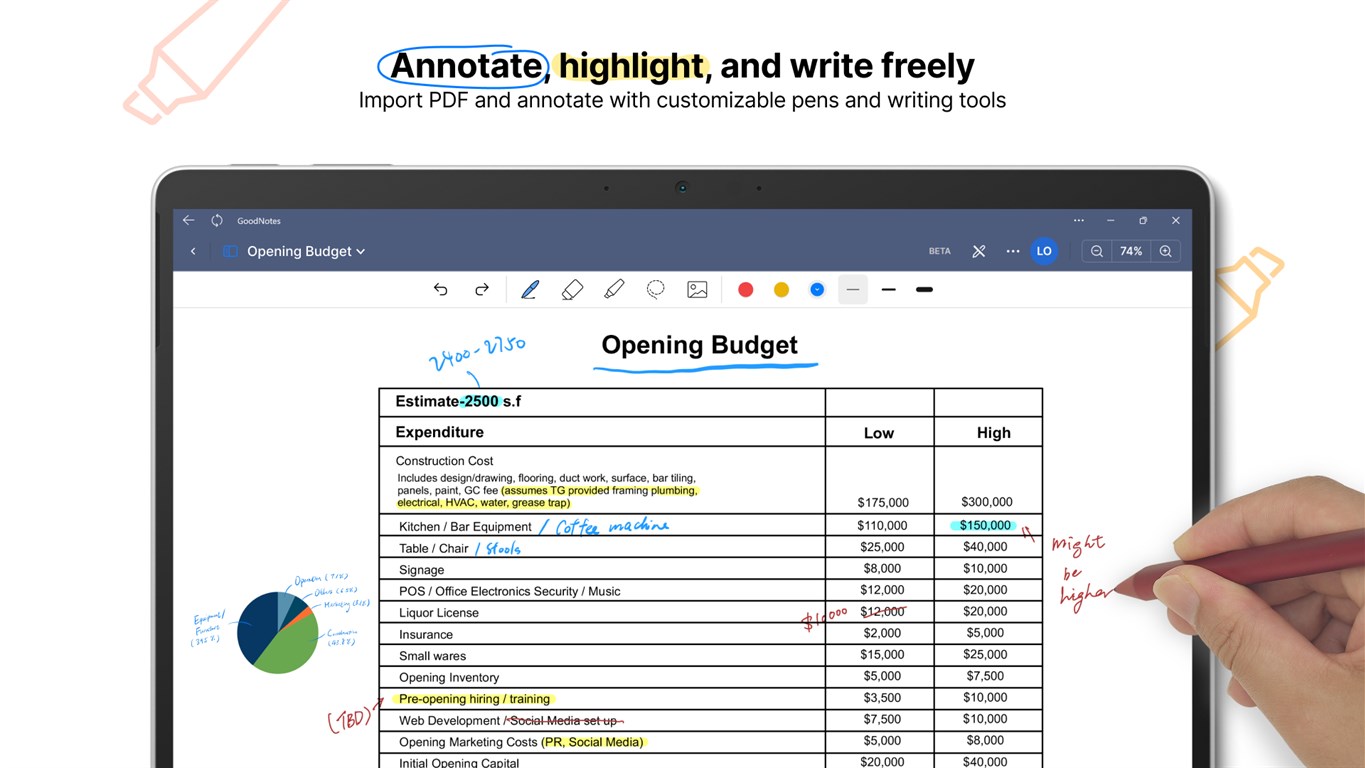
Task: Choose the thickest stroke width
Action: (x=924, y=290)
